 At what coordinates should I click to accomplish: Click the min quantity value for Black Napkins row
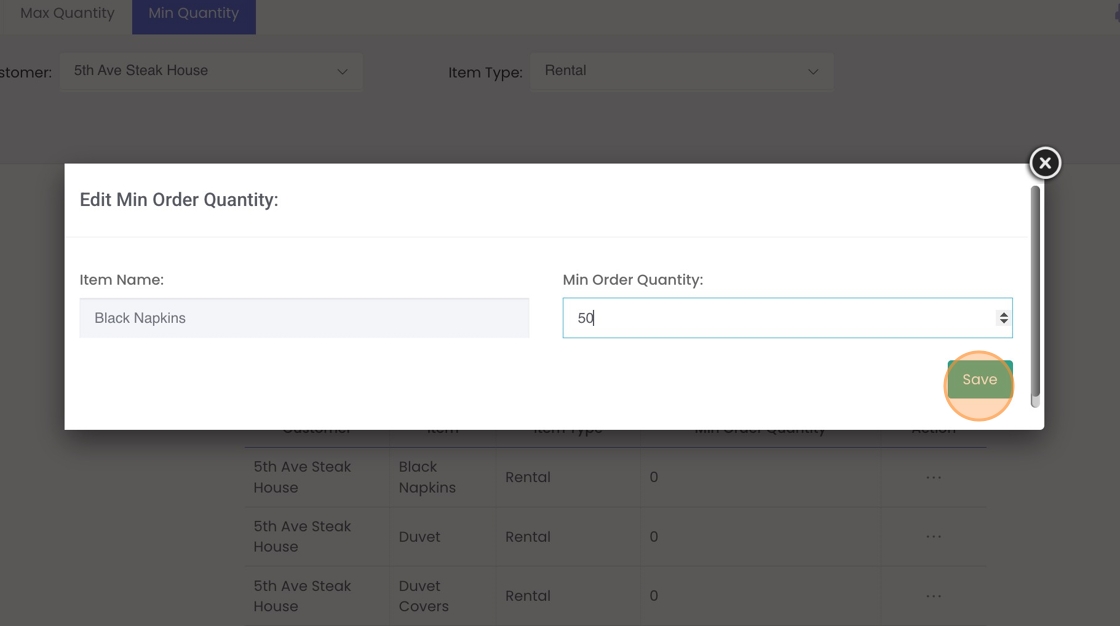tap(654, 477)
